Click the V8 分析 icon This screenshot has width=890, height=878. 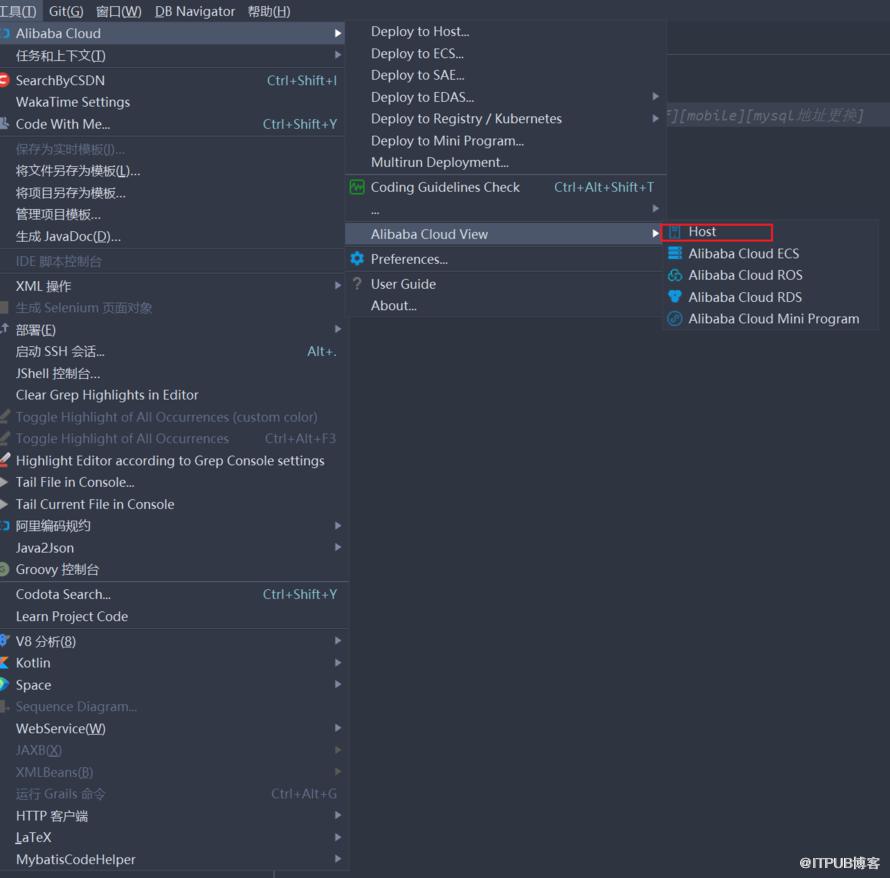[4, 641]
